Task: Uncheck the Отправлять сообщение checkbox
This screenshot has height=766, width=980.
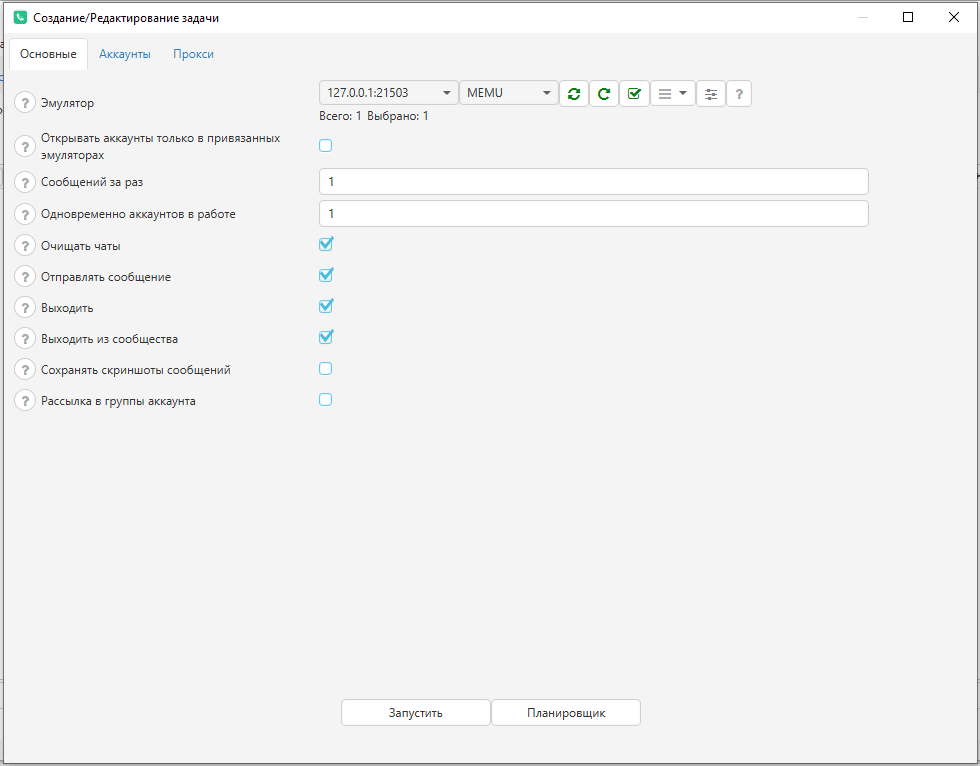Action: 326,276
